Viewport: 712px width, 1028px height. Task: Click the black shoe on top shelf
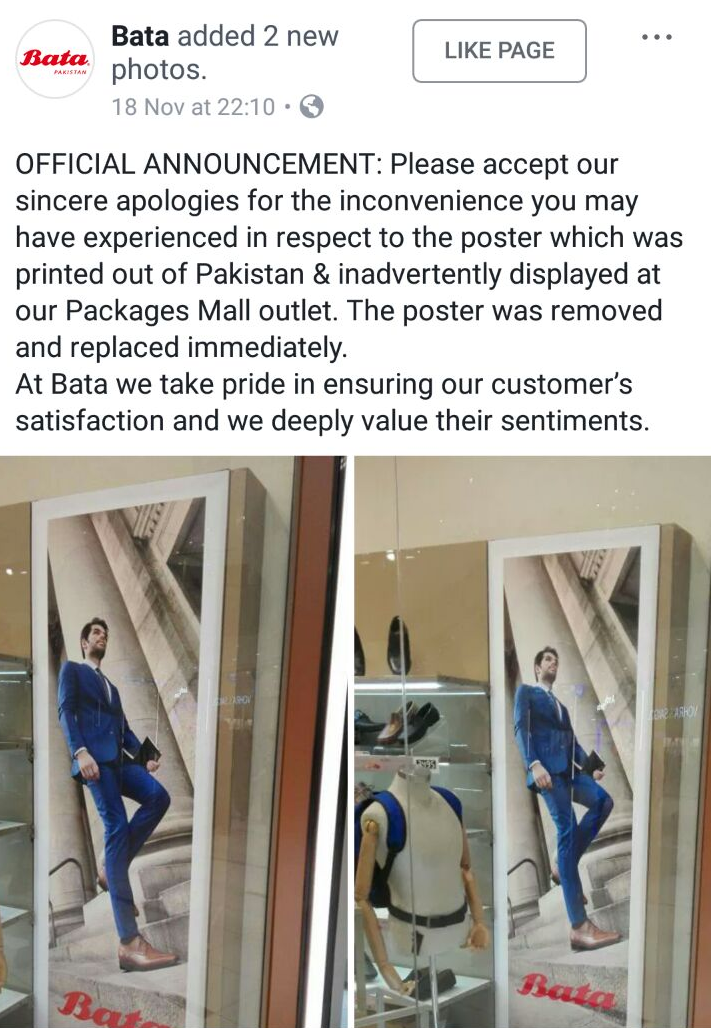tap(399, 645)
